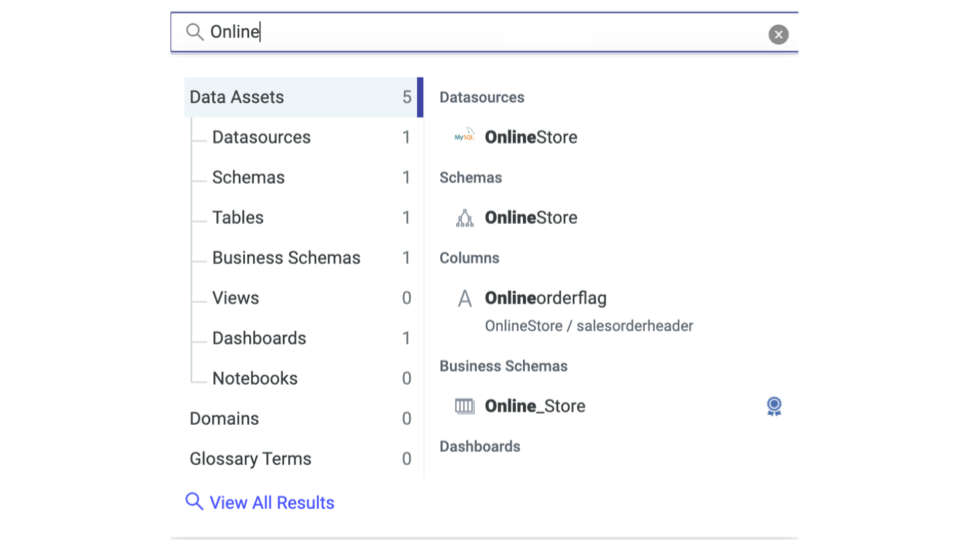This screenshot has height=554, width=980.
Task: Pick the Dashboards filter in sidebar
Action: pyautogui.click(x=259, y=338)
